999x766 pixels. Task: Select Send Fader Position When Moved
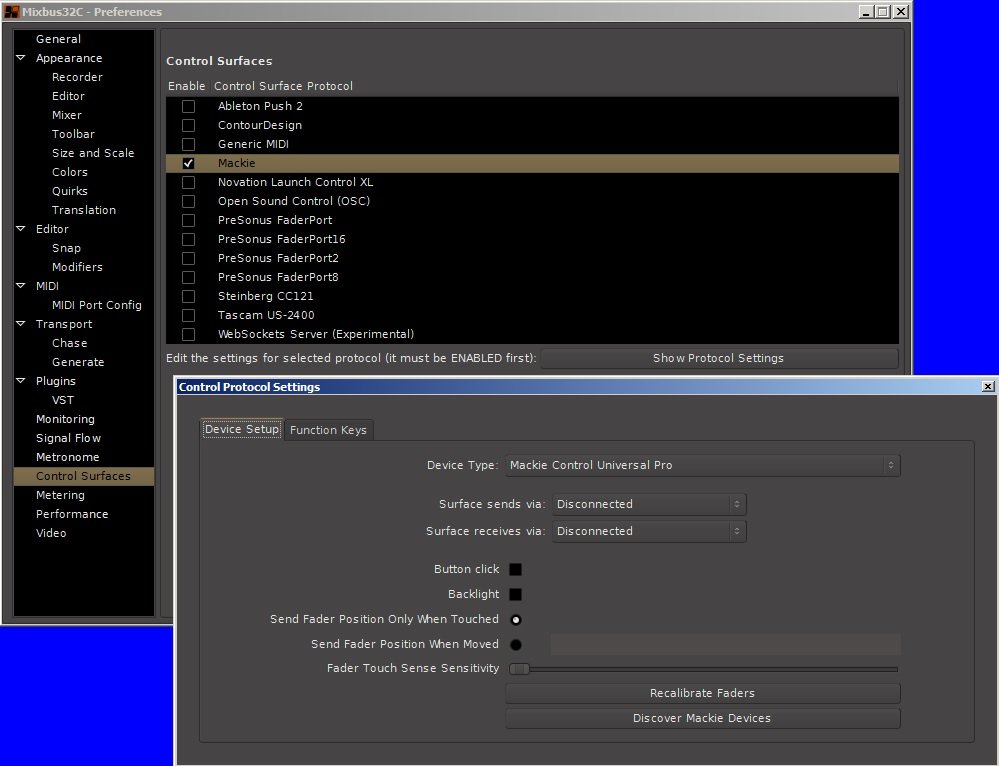(516, 644)
